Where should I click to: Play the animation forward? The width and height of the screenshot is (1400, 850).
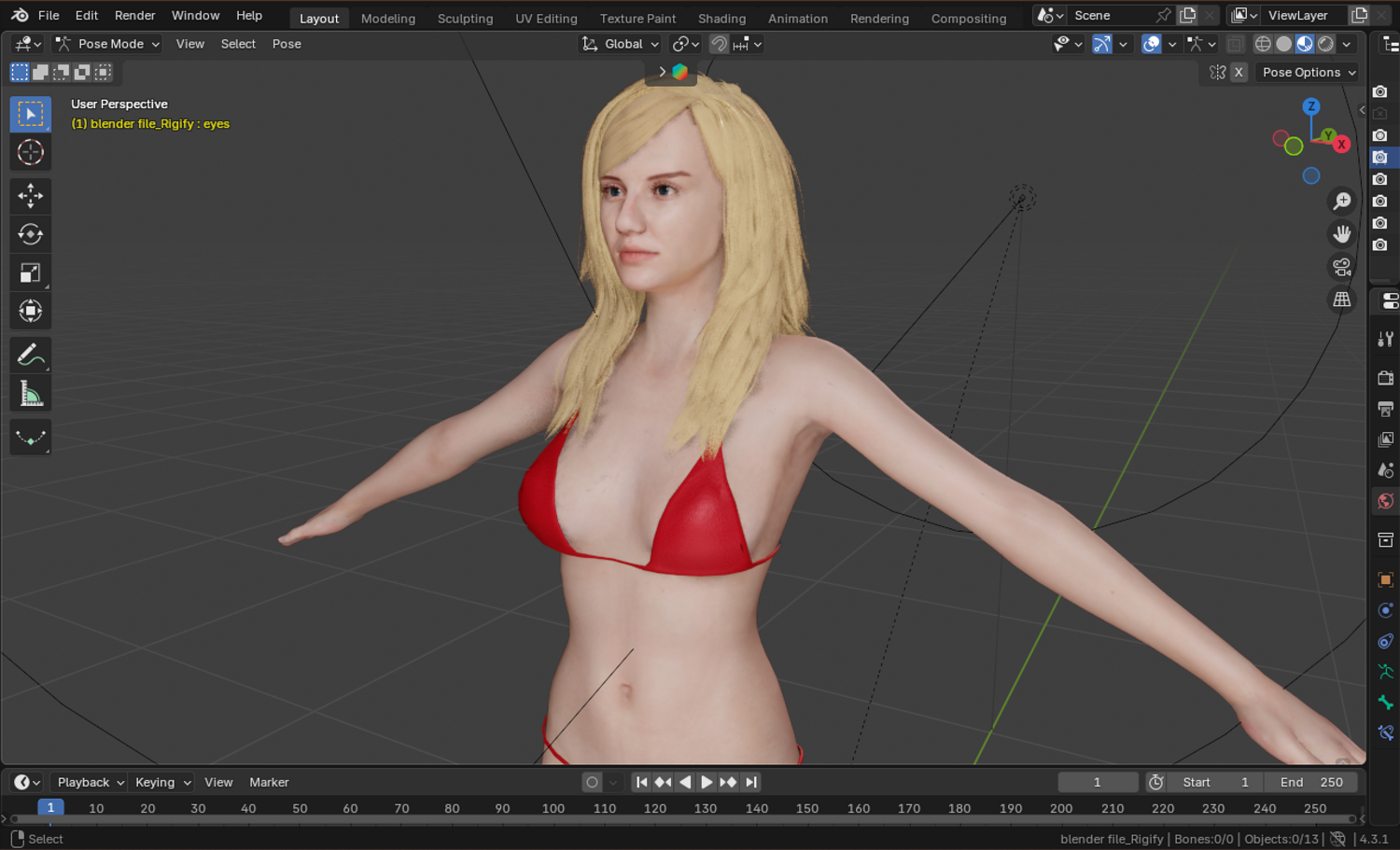pos(707,782)
